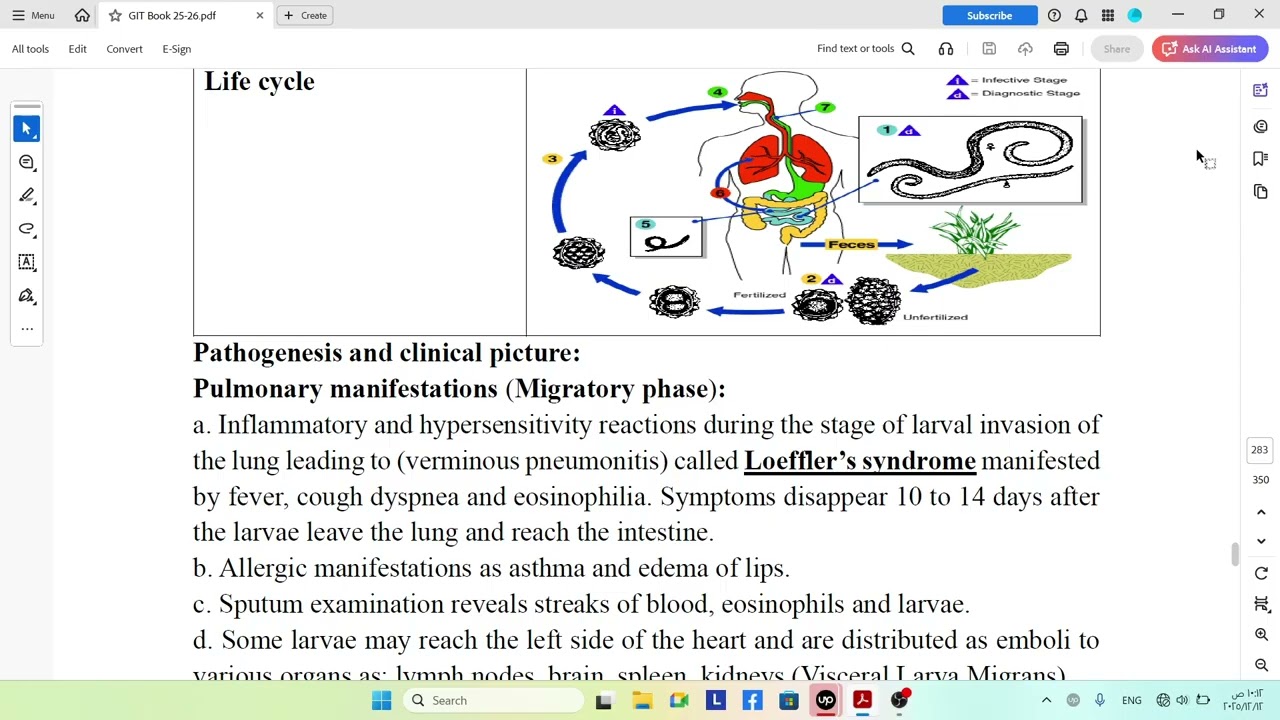Close the GIT Book 25-26.pdf tab
Screen dimensions: 1280x720
(x=260, y=15)
